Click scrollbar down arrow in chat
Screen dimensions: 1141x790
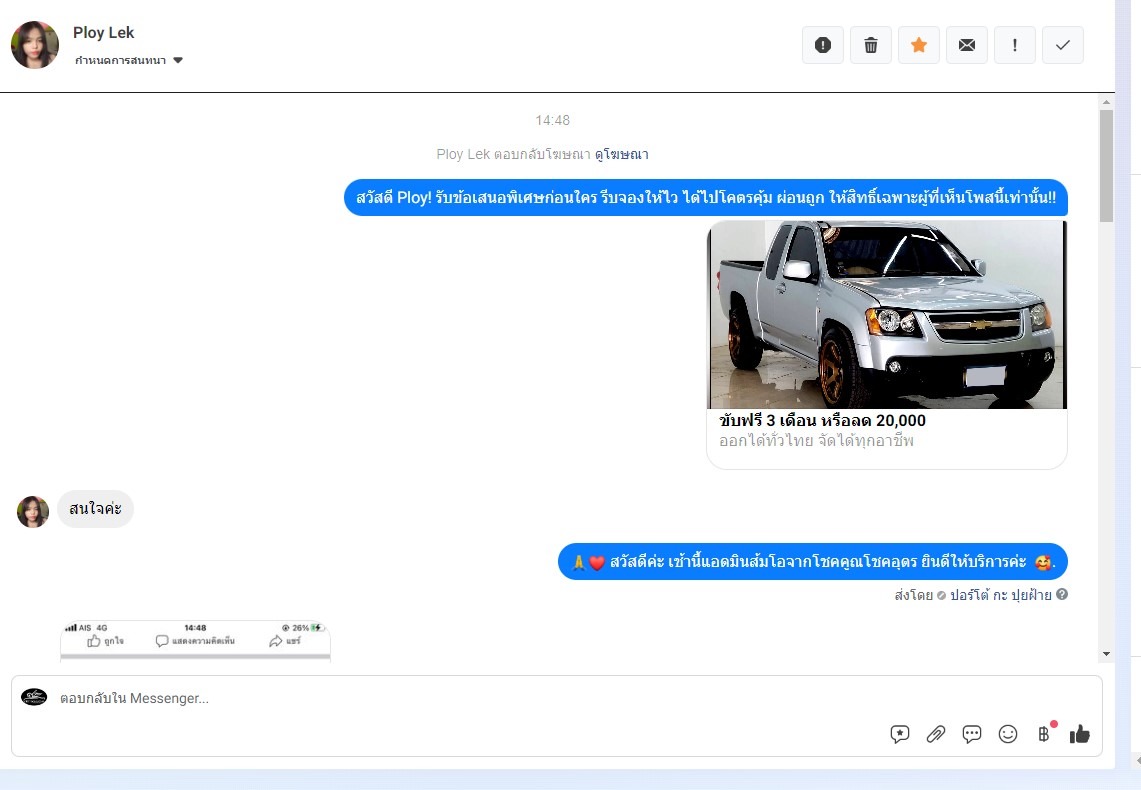coord(1106,654)
